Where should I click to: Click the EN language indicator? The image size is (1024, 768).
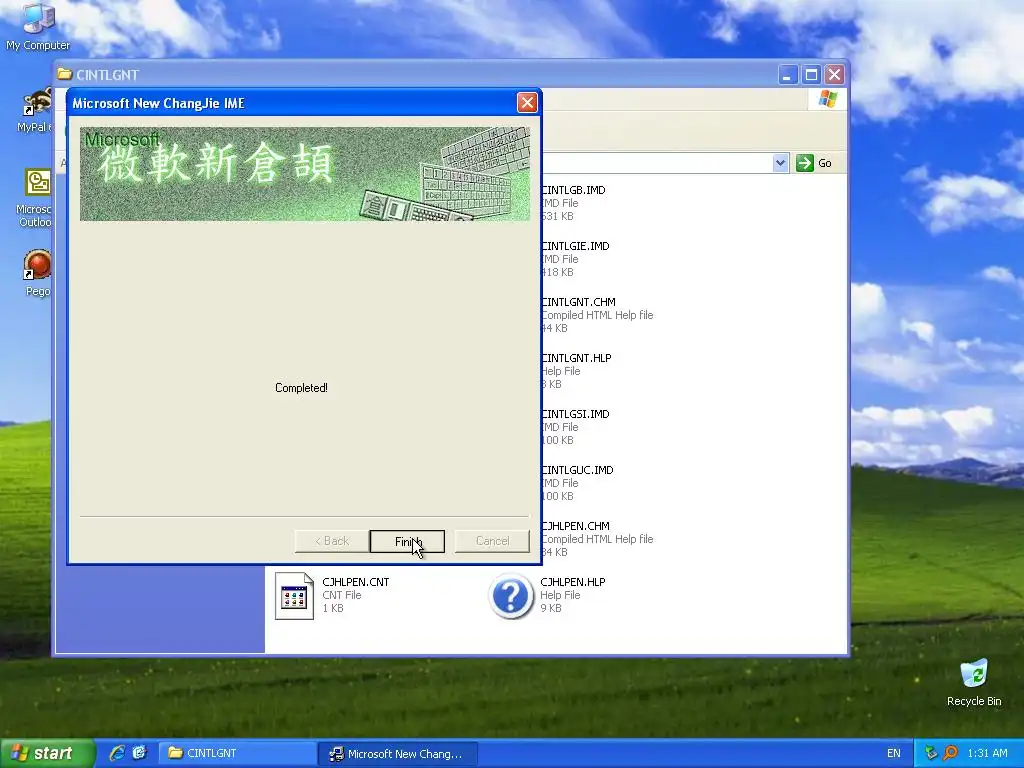point(893,753)
